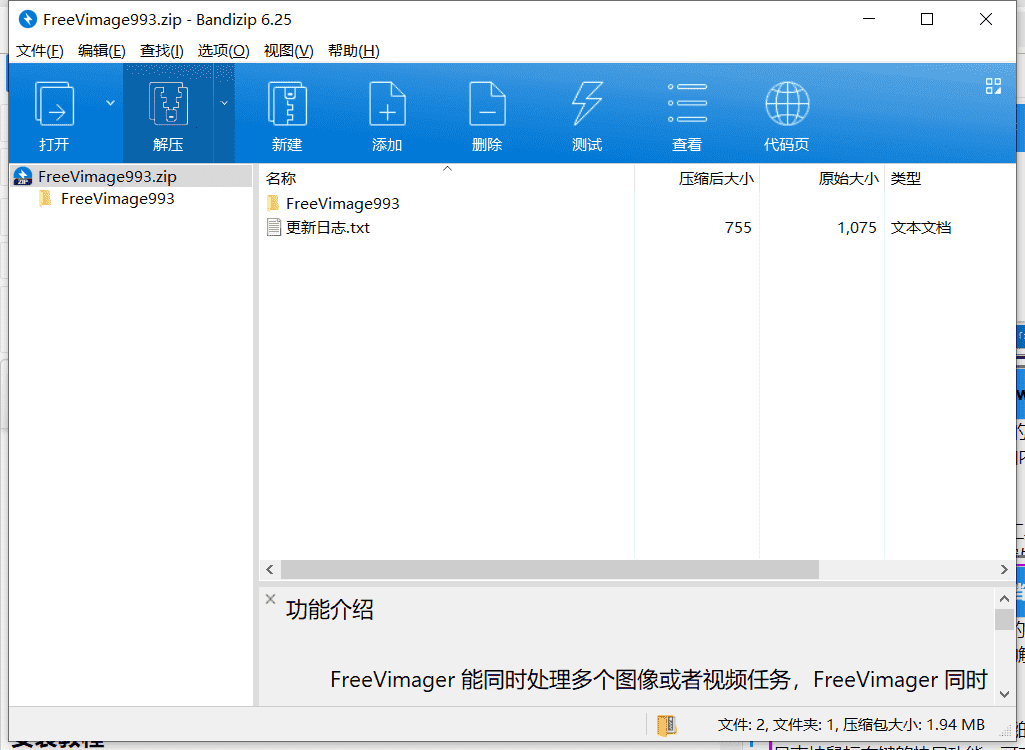Click the status bar file count text

click(x=851, y=725)
